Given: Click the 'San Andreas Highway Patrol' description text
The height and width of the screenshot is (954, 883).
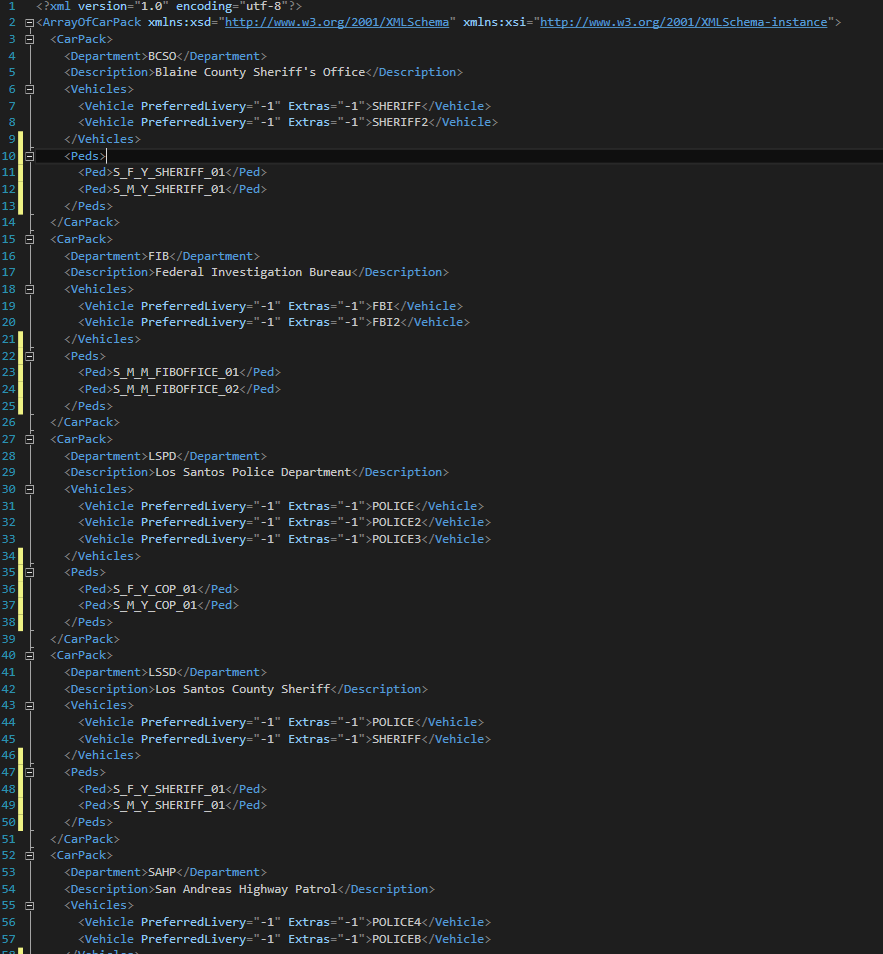Looking at the screenshot, I should point(246,890).
